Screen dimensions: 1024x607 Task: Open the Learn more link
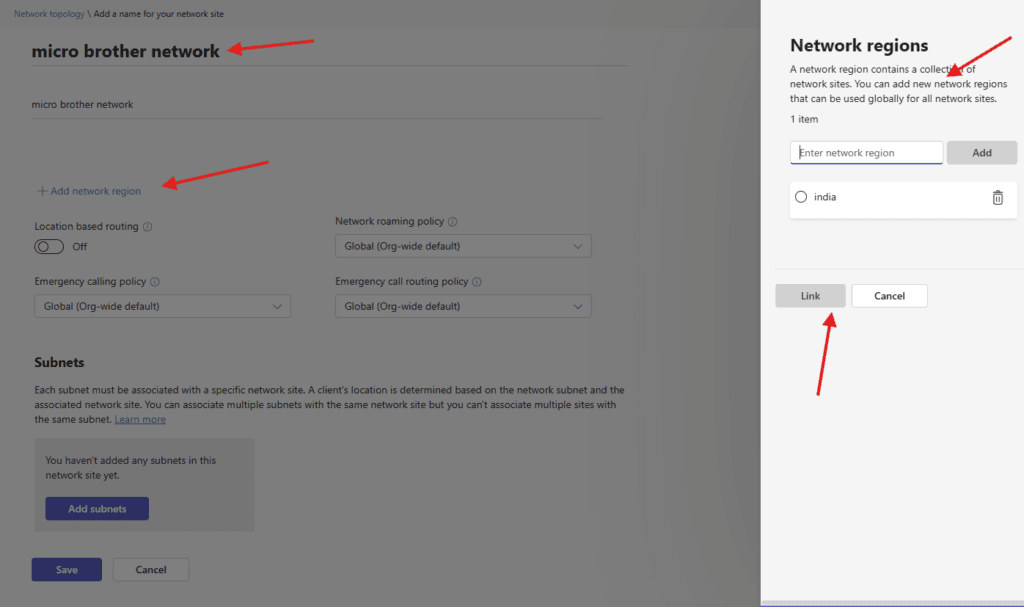pos(140,420)
